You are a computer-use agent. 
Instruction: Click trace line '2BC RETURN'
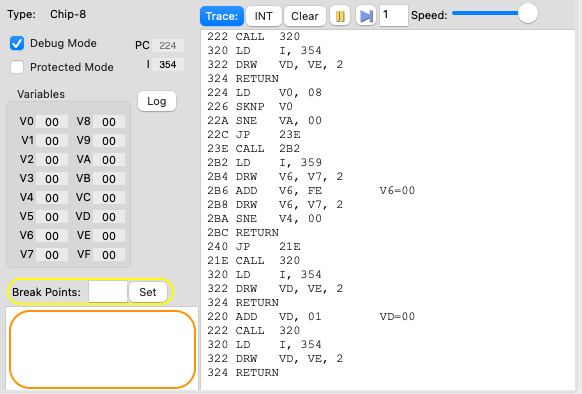243,233
